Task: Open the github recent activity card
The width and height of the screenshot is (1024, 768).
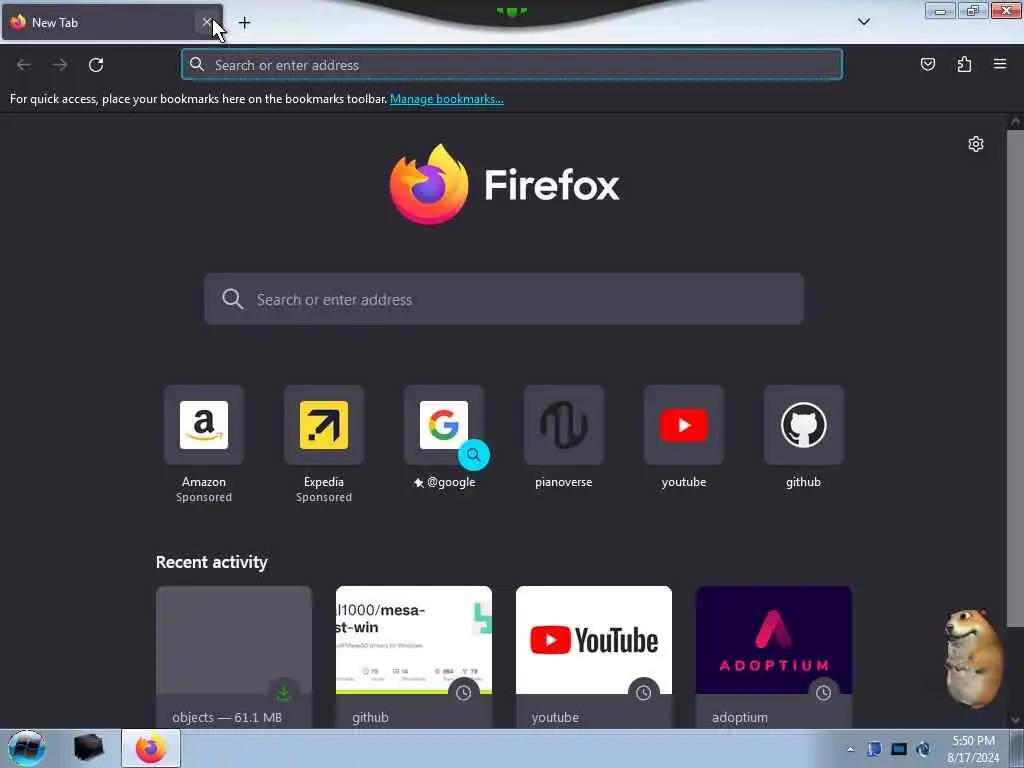Action: click(x=414, y=657)
